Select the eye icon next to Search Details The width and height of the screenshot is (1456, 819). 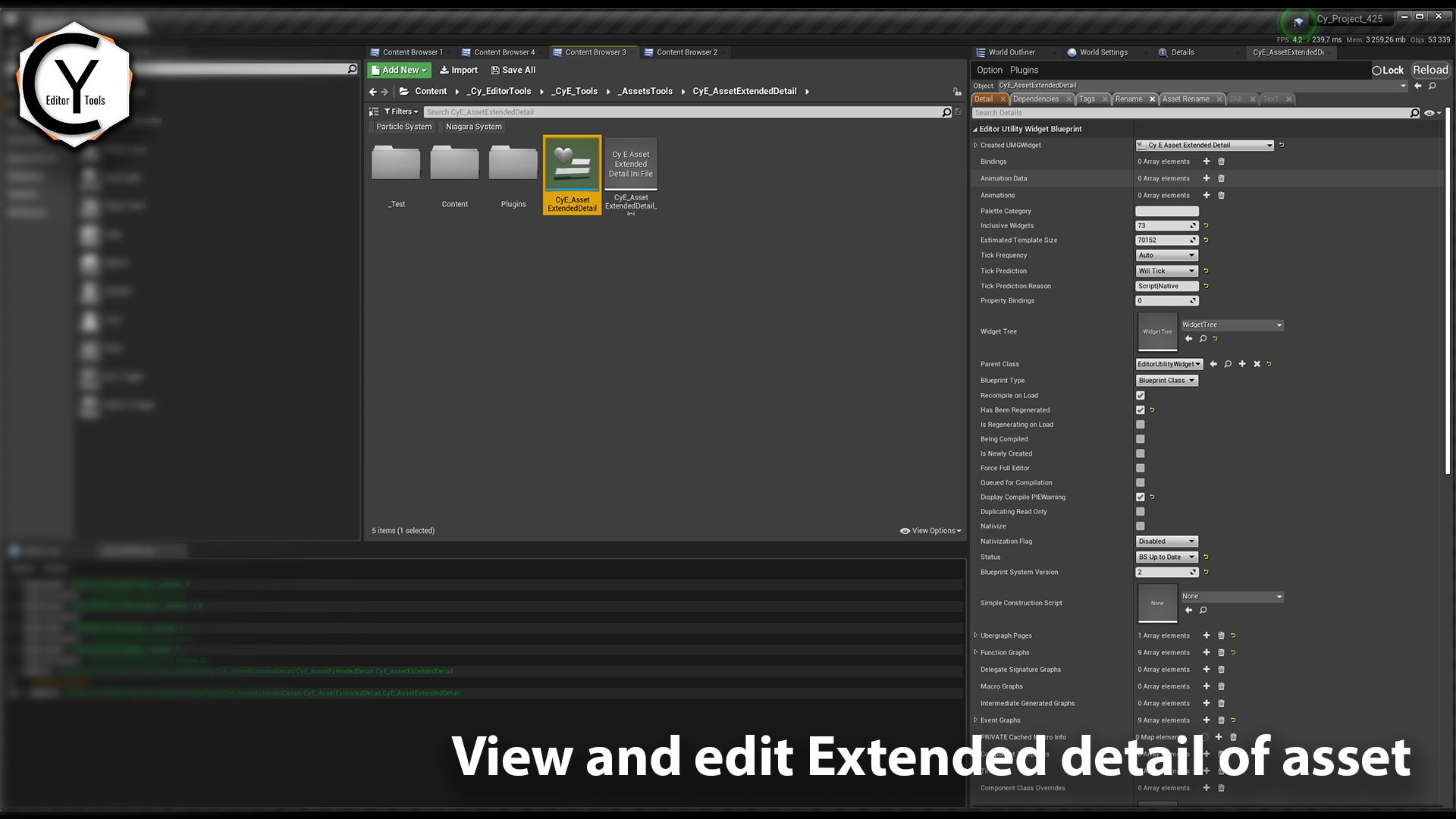tap(1429, 112)
